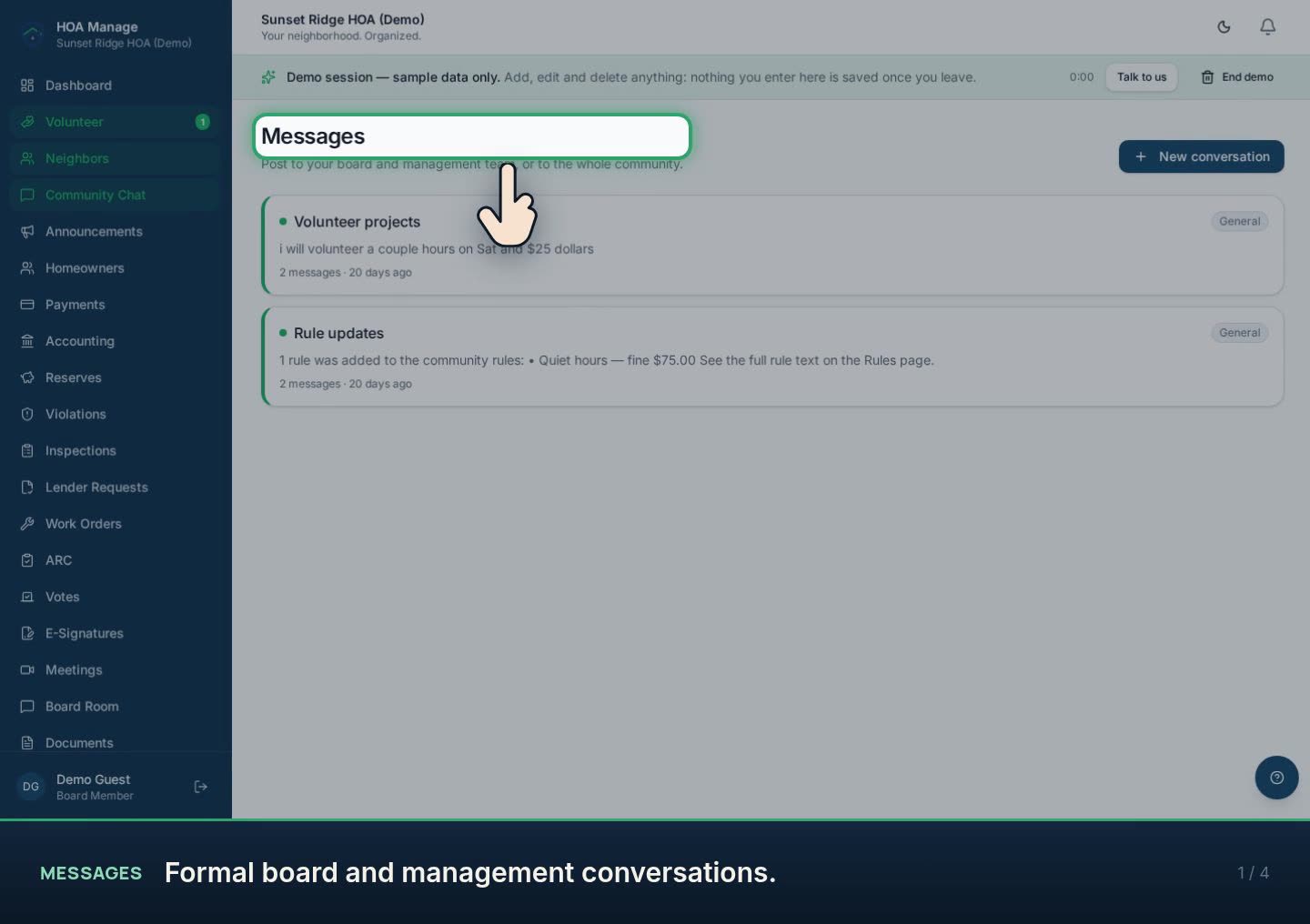Open the Volunteer projects conversation
The image size is (1310, 924).
pos(772,246)
